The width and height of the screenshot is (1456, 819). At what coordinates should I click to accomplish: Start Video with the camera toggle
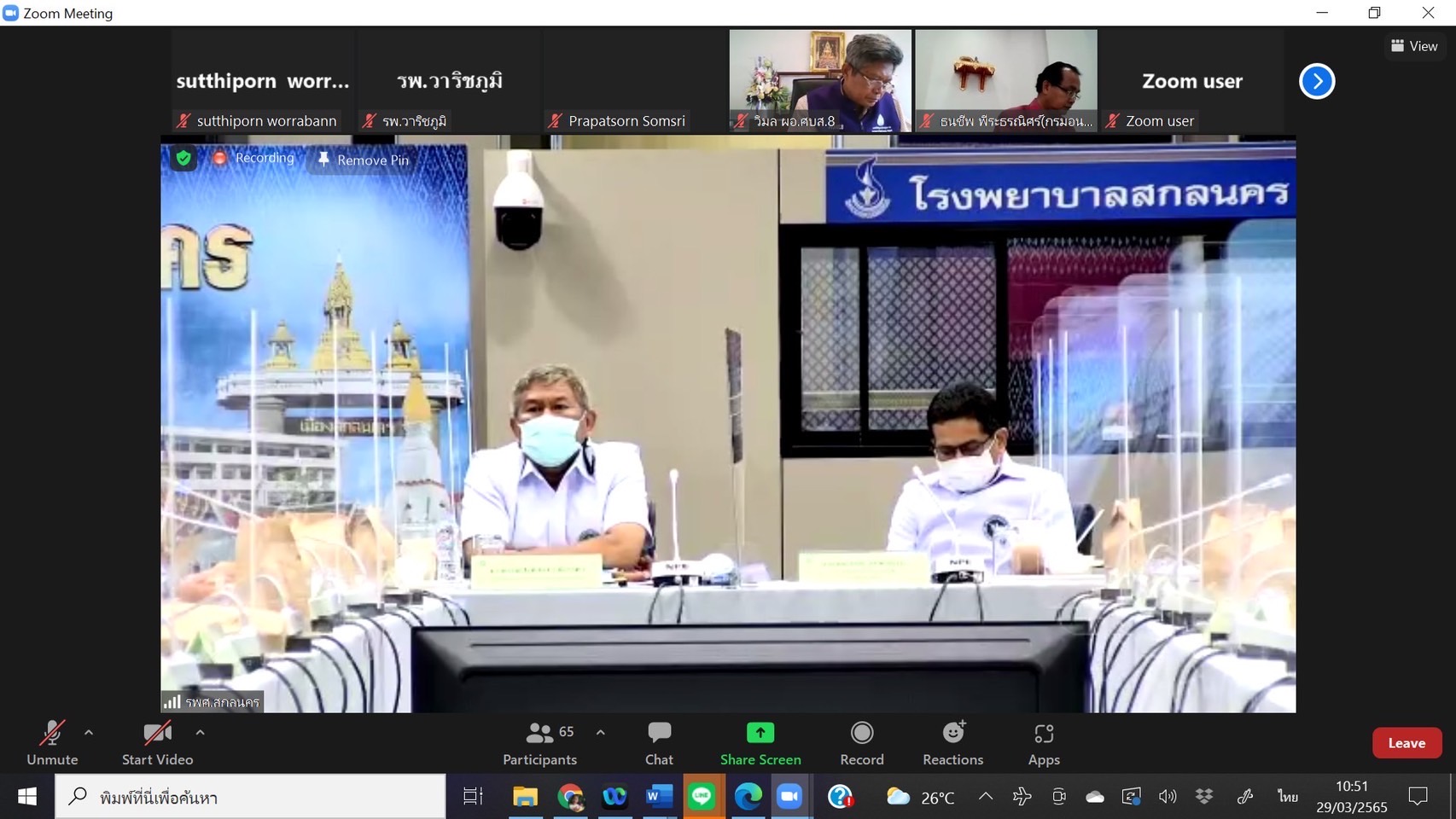pos(157,743)
